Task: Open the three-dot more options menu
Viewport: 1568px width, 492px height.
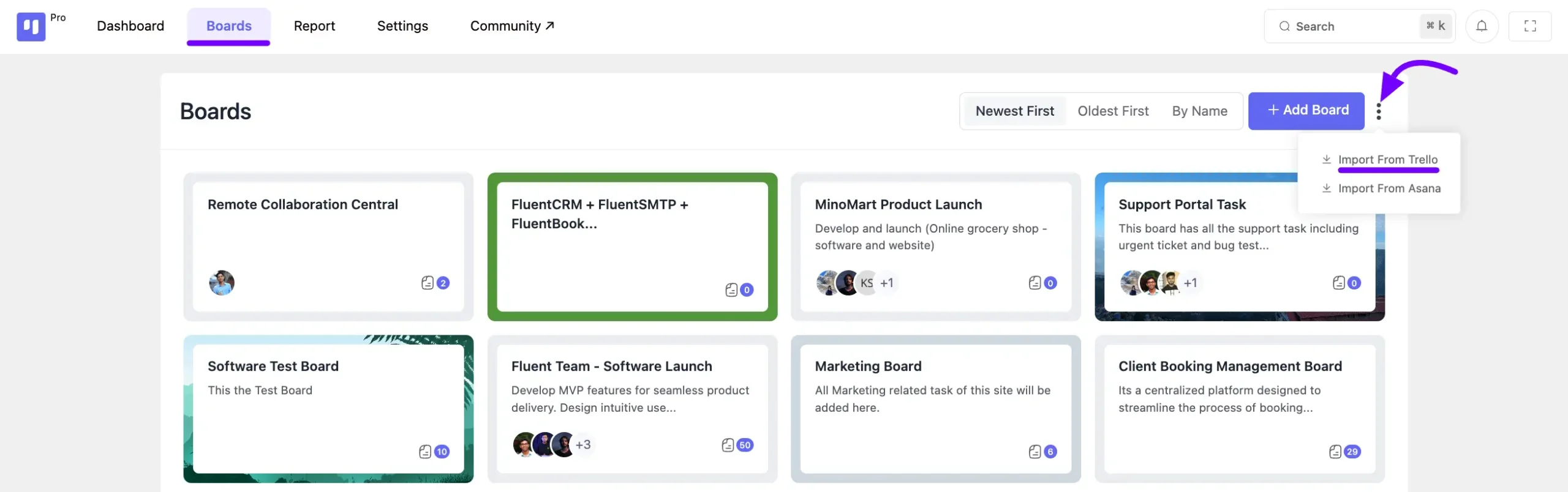Action: (1379, 111)
